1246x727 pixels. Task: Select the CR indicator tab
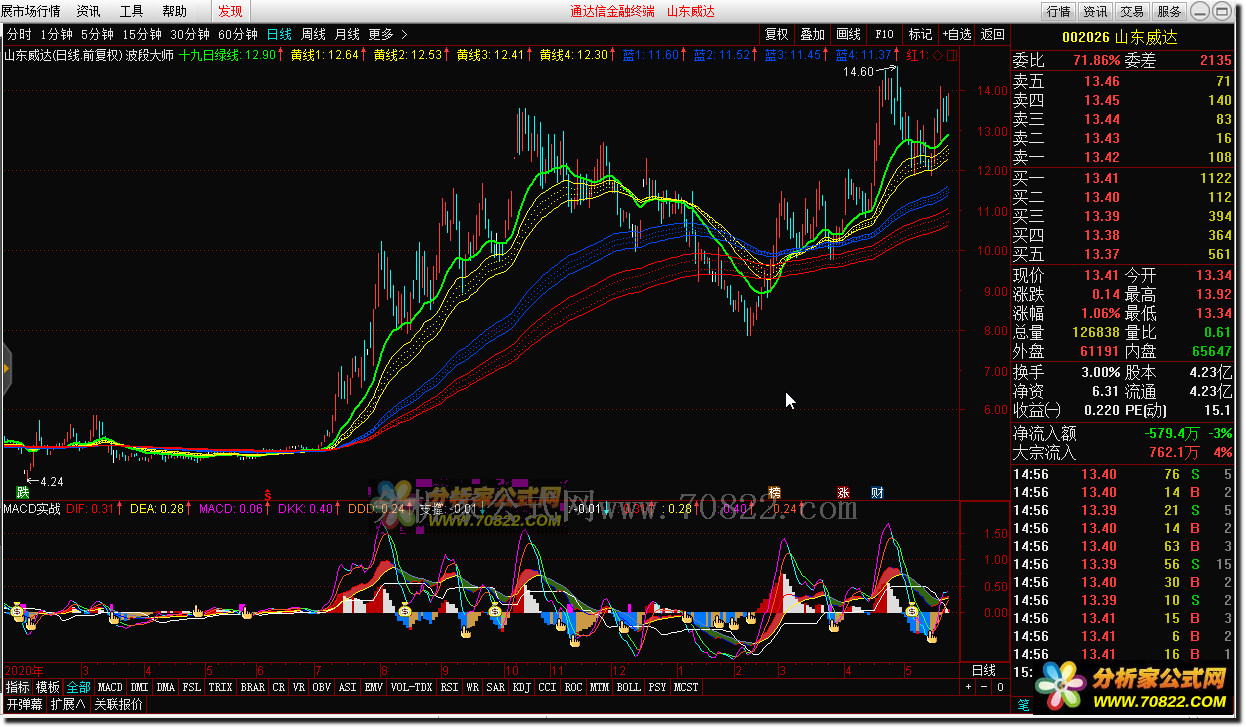pyautogui.click(x=279, y=687)
